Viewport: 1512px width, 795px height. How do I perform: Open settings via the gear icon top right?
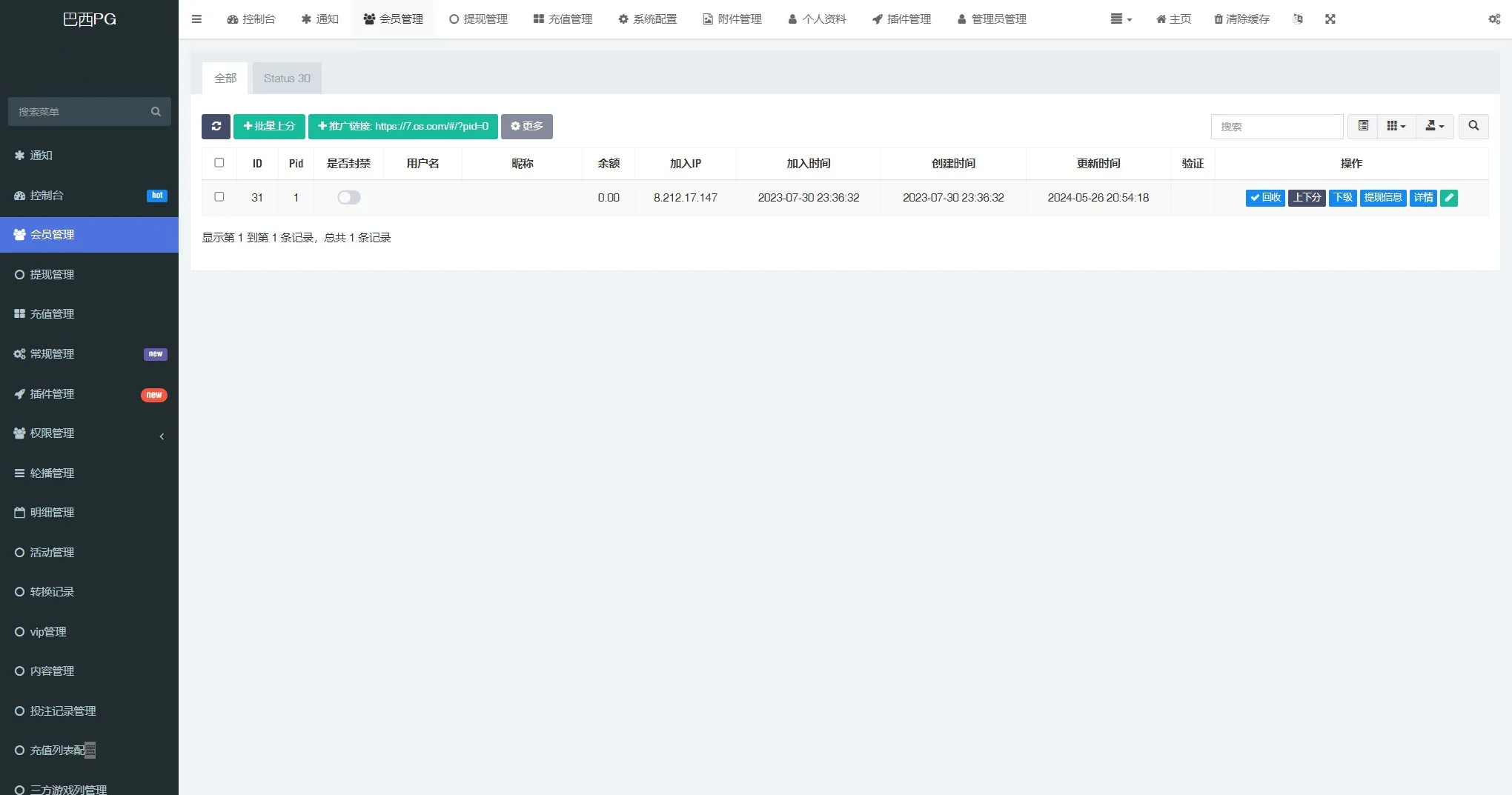1493,19
